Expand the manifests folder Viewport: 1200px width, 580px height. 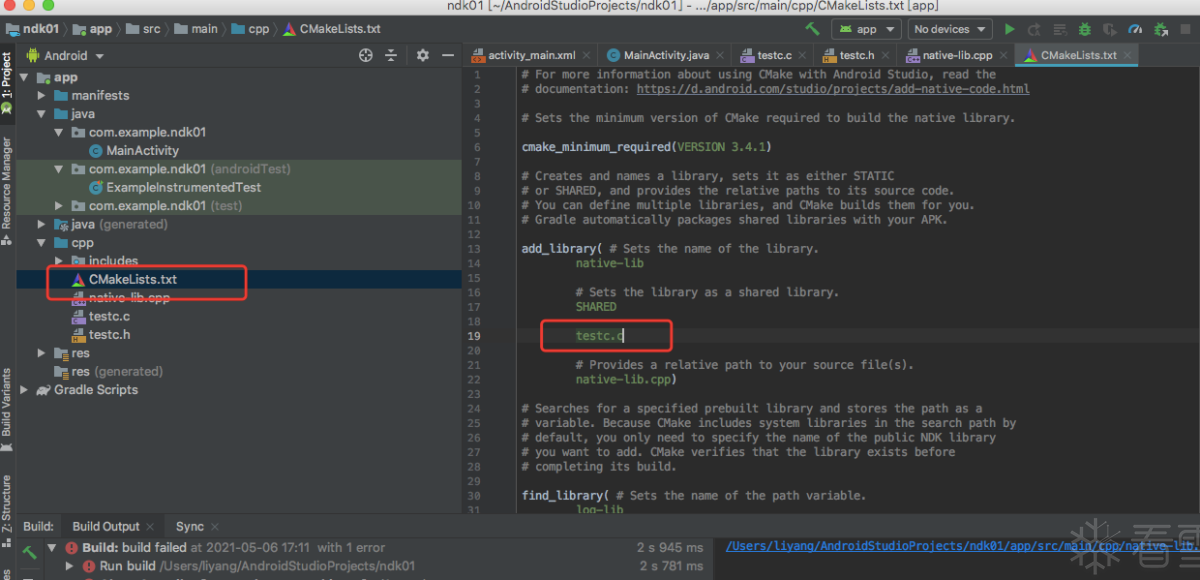pyautogui.click(x=41, y=96)
